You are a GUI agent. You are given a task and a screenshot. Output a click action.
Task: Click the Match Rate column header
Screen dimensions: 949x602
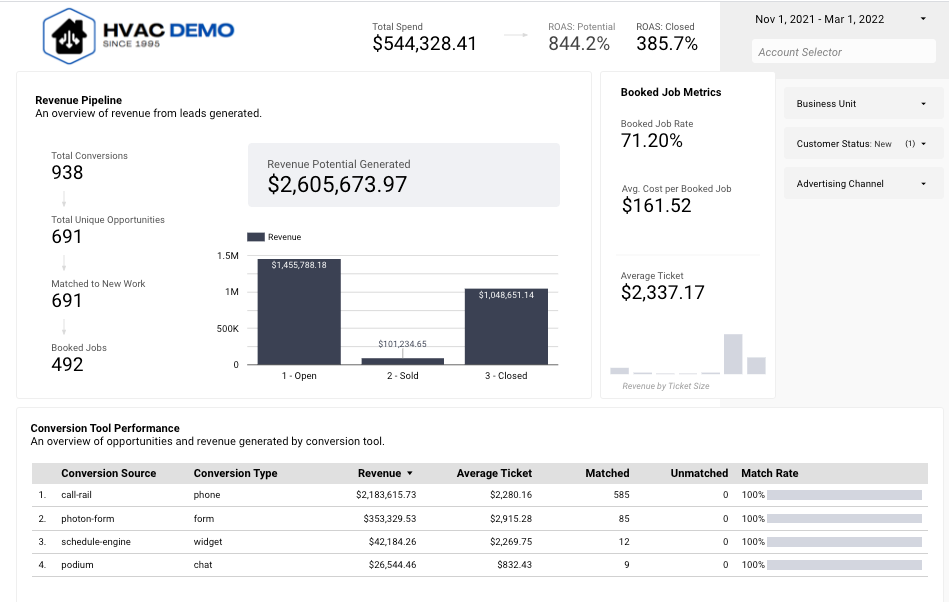point(770,473)
